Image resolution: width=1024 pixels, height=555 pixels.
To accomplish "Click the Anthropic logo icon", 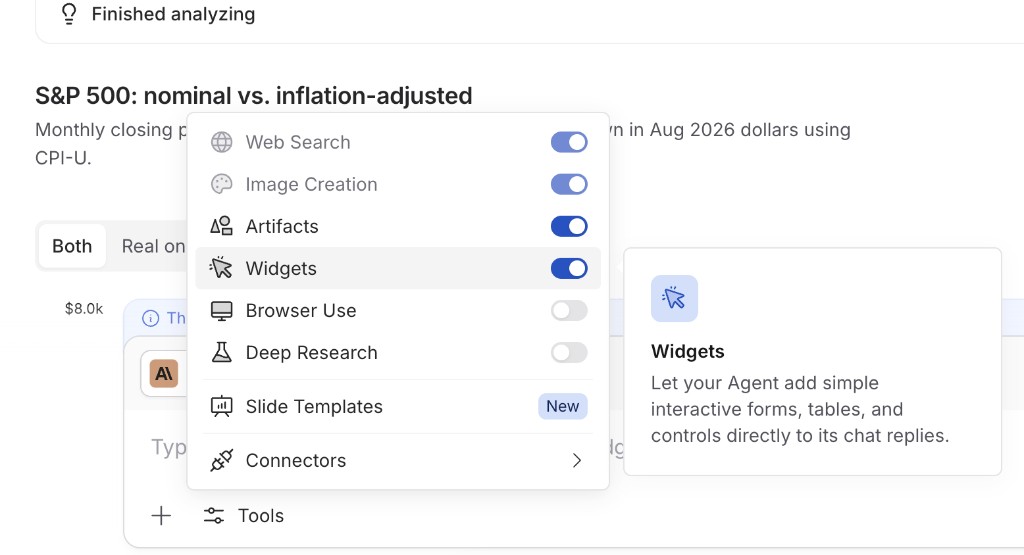I will pos(164,373).
